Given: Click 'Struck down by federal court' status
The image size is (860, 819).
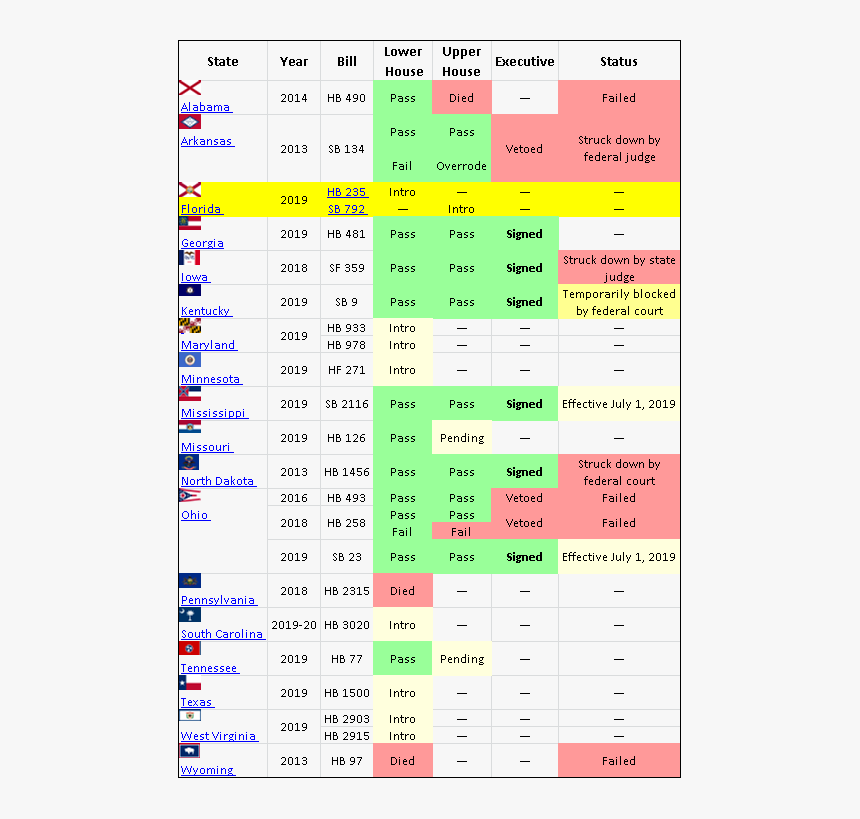Looking at the screenshot, I should pos(619,472).
